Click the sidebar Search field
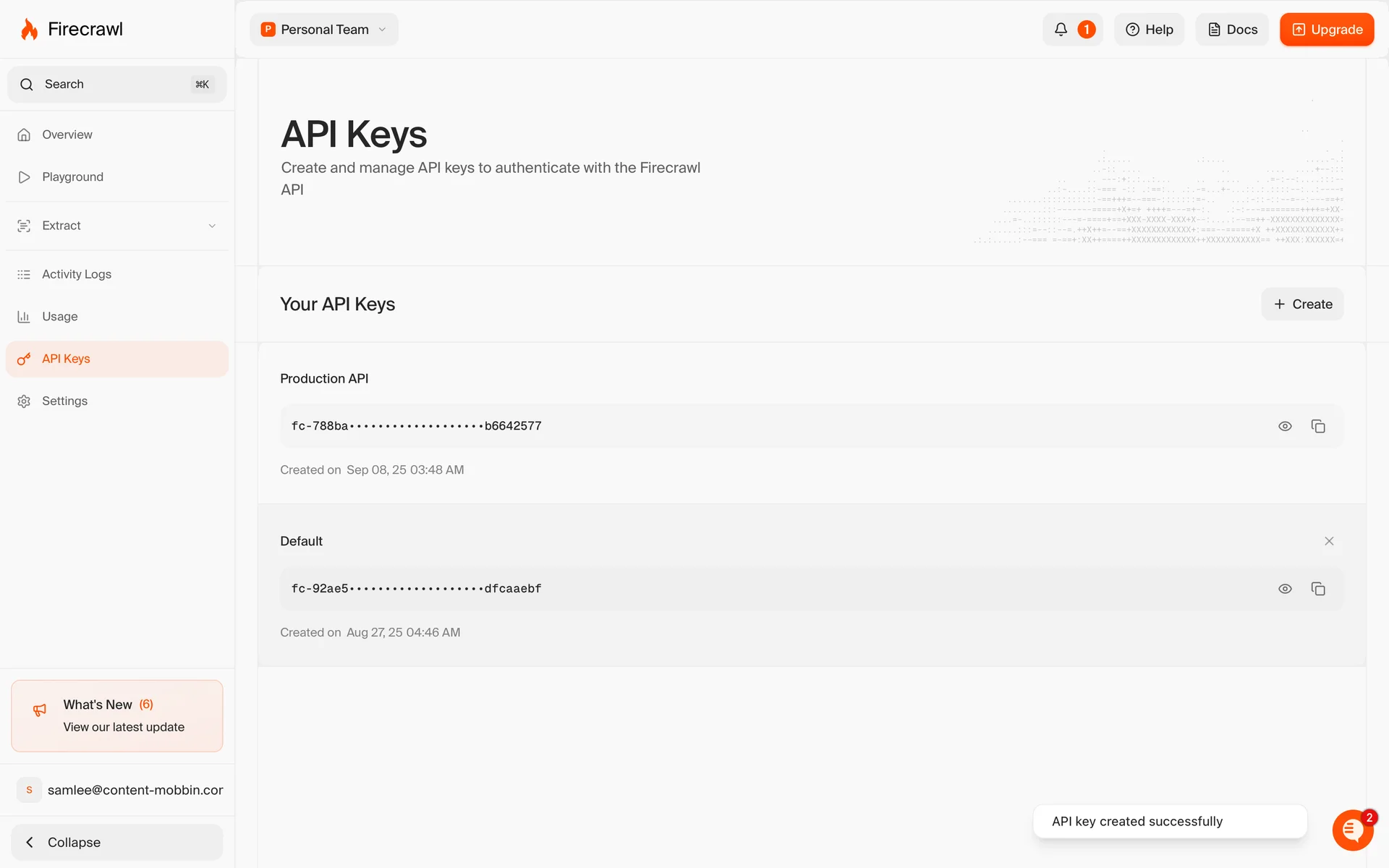This screenshot has height=868, width=1389. (x=117, y=85)
